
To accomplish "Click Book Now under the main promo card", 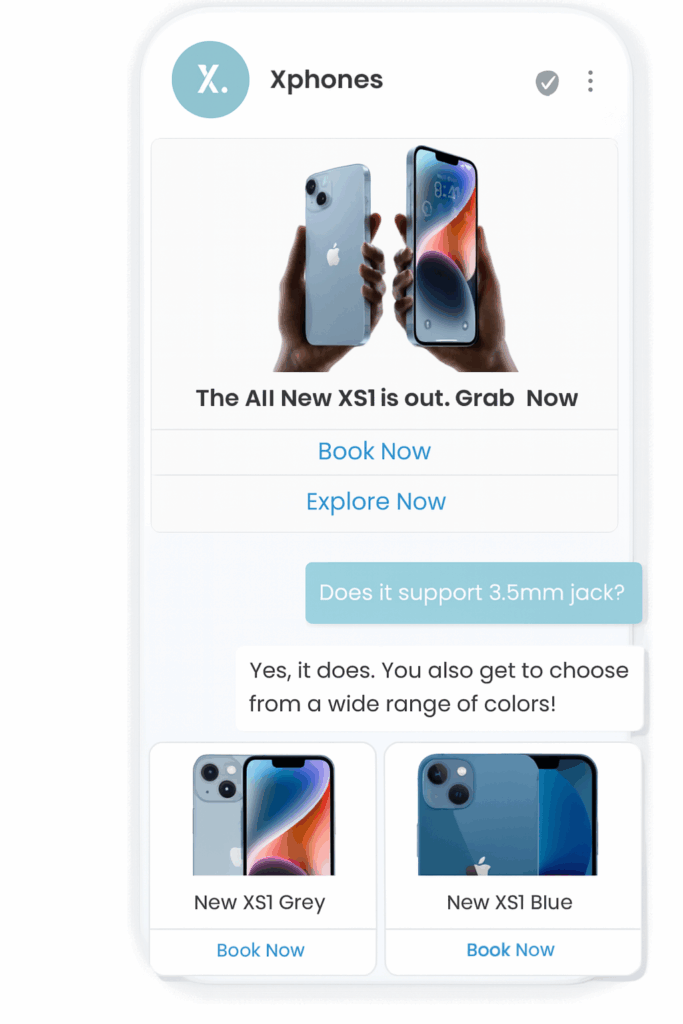I will click(x=374, y=451).
